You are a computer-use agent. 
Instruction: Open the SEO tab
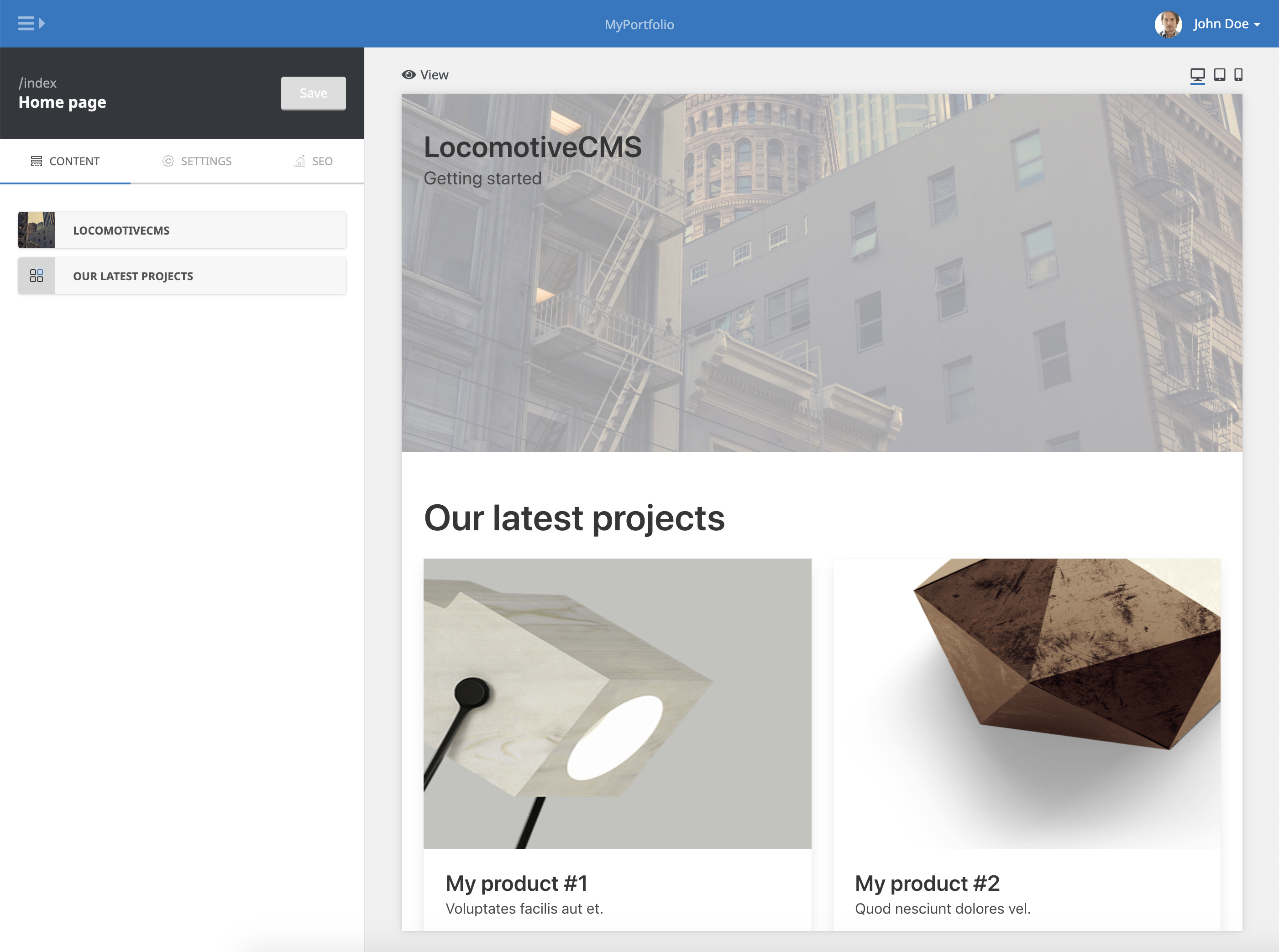tap(314, 162)
